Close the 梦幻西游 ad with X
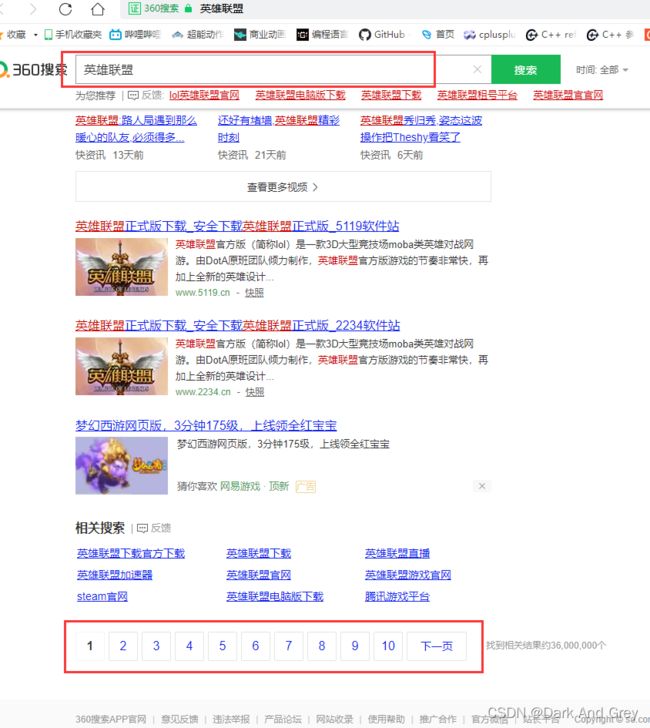The image size is (650, 728). click(x=482, y=486)
